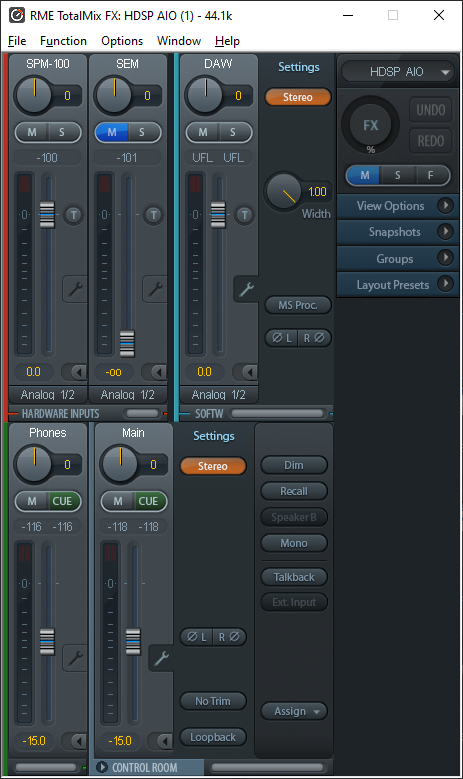Click the SEM channel fader handle
463x779 pixels.
[127, 343]
